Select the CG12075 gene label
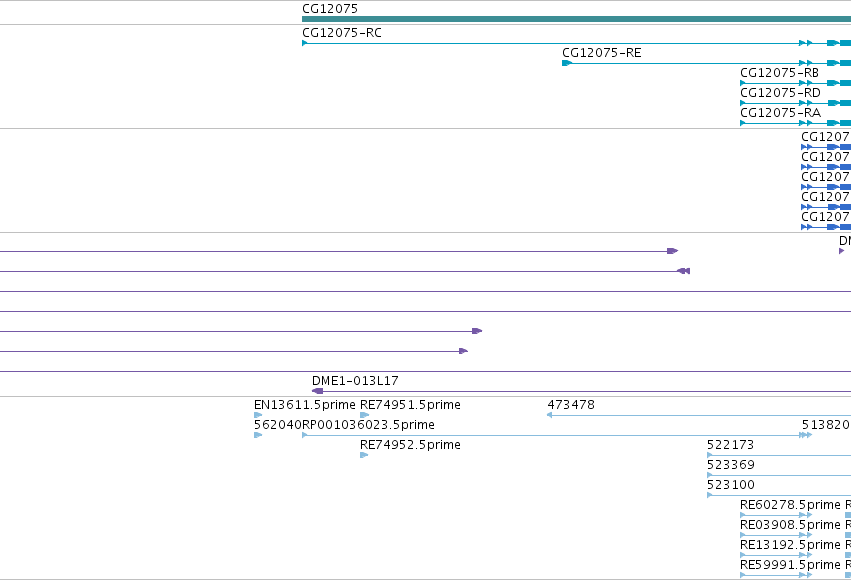 [330, 9]
